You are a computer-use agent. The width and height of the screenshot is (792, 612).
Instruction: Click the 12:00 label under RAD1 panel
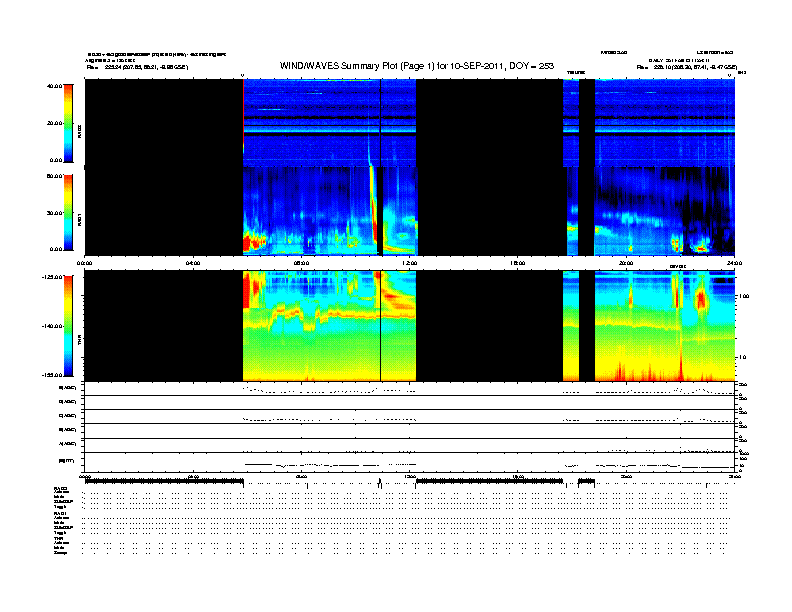click(410, 263)
